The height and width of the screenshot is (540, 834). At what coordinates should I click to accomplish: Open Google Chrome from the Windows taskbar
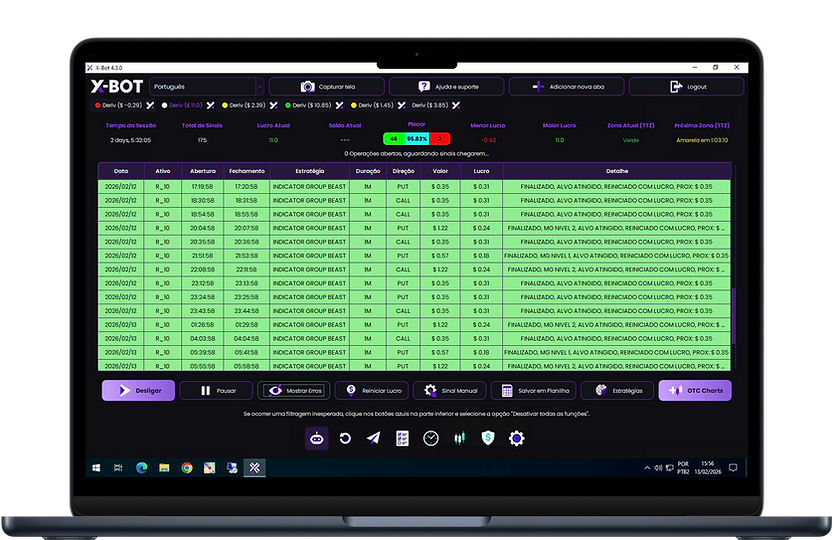pos(187,468)
